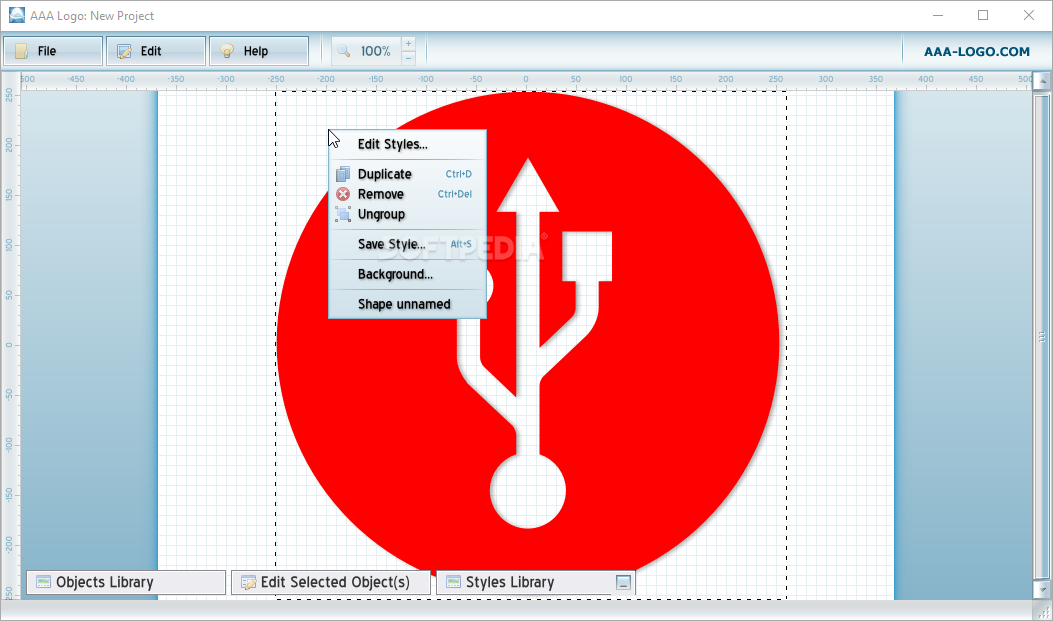Select Remove from the context menu
The image size is (1053, 621).
tap(407, 194)
